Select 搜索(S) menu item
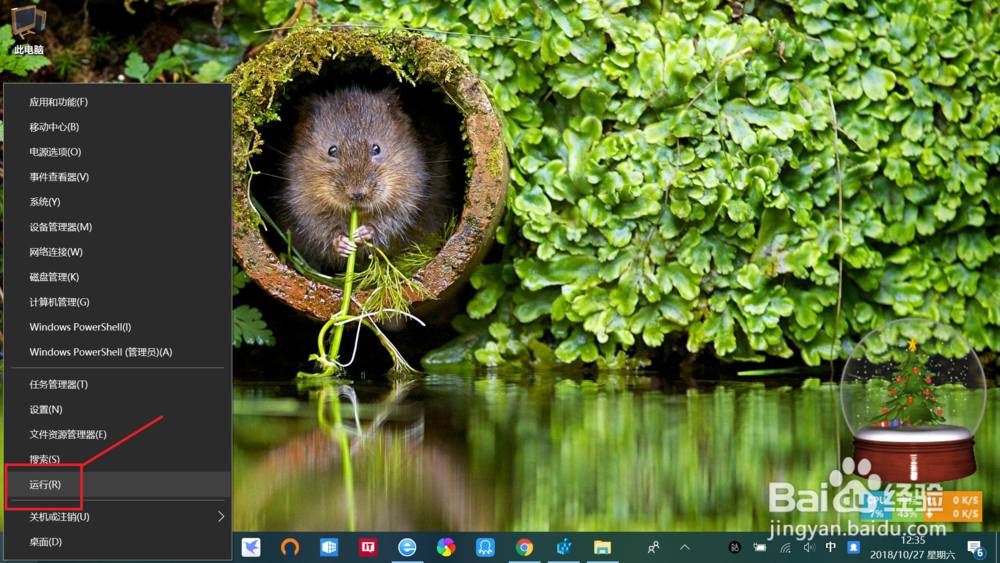1000x563 pixels. [118, 459]
